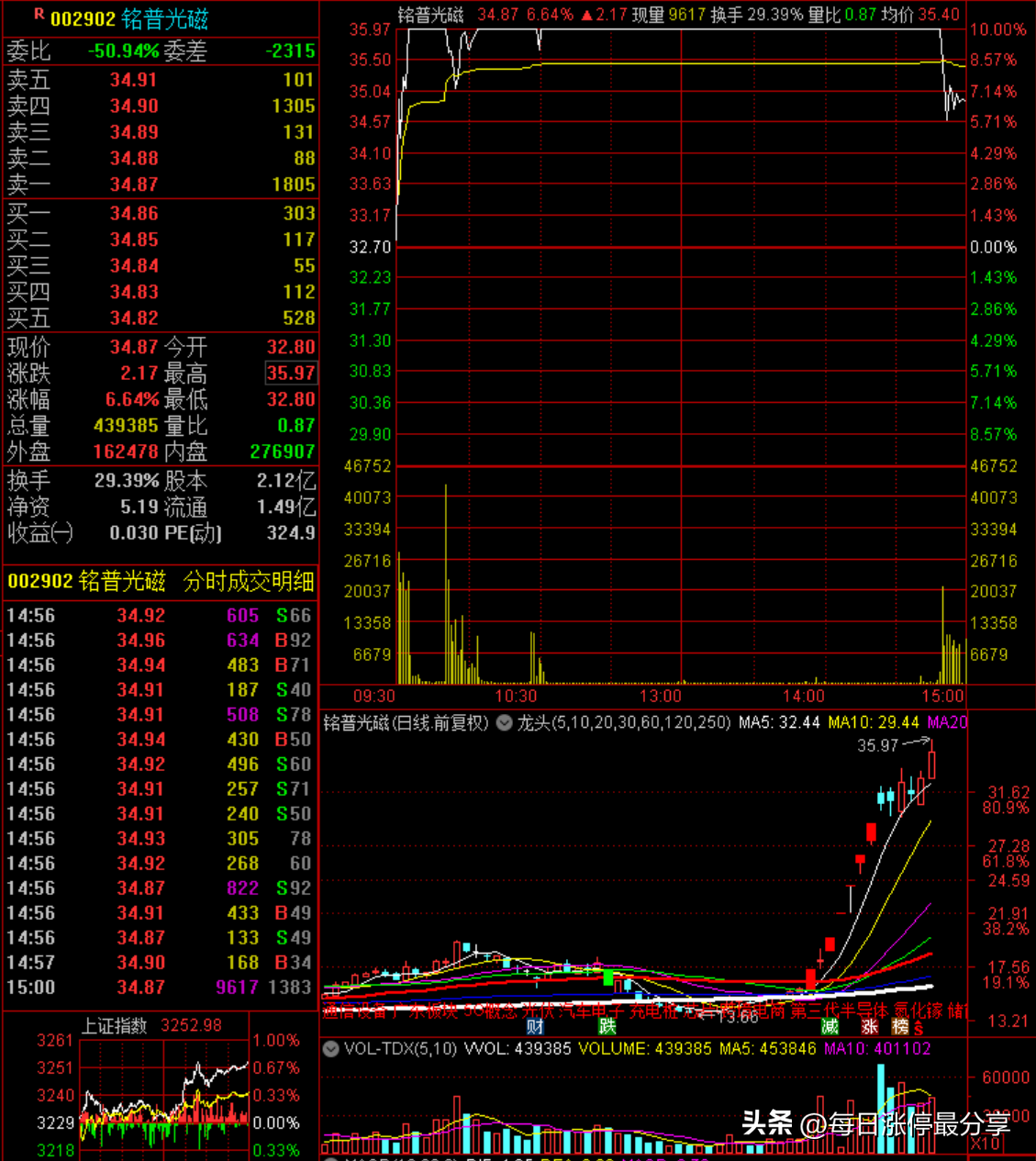
Task: Click the 买一 price 34.86
Action: click(134, 214)
